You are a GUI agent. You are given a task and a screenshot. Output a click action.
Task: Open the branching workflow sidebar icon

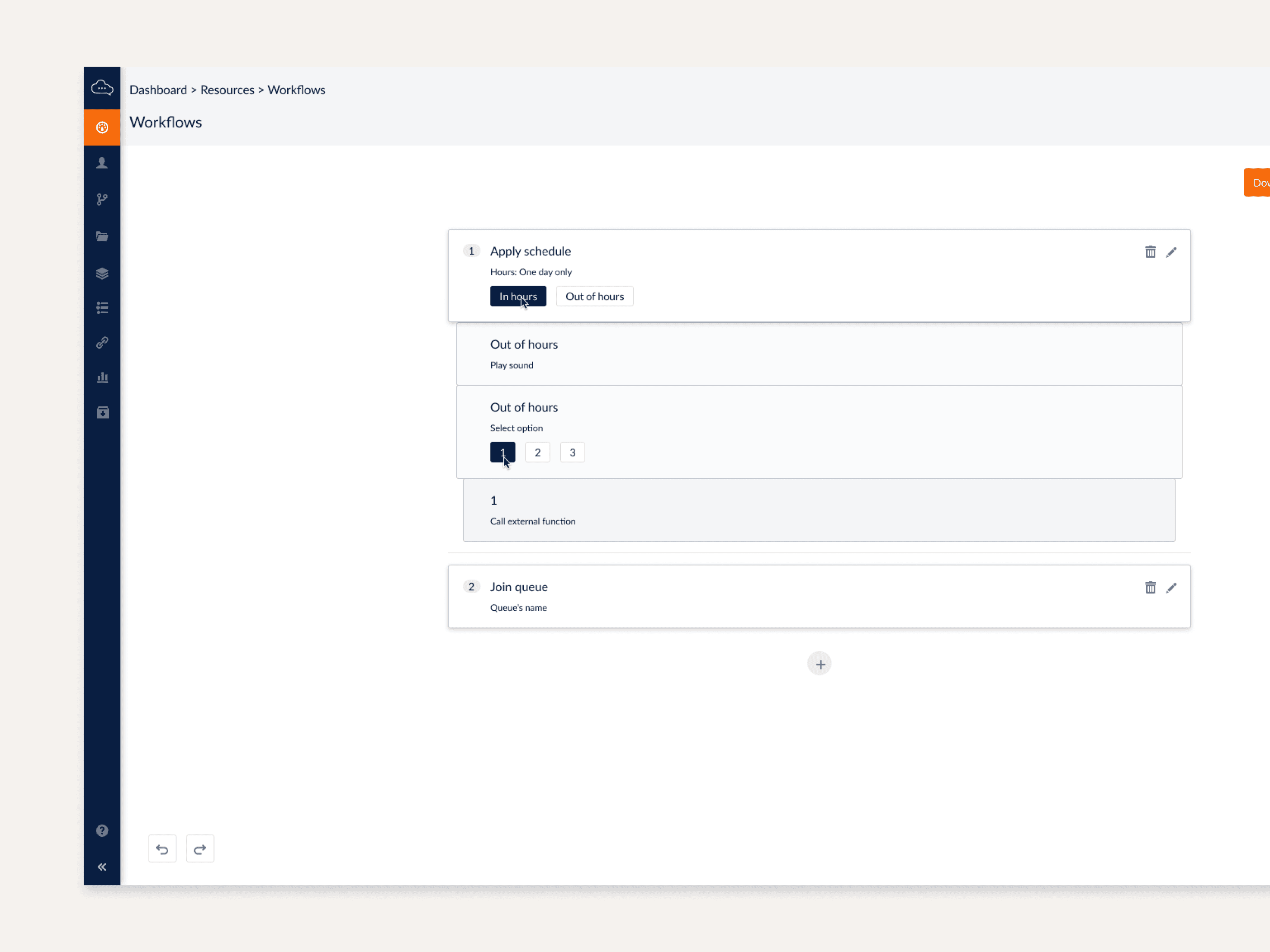tap(102, 199)
